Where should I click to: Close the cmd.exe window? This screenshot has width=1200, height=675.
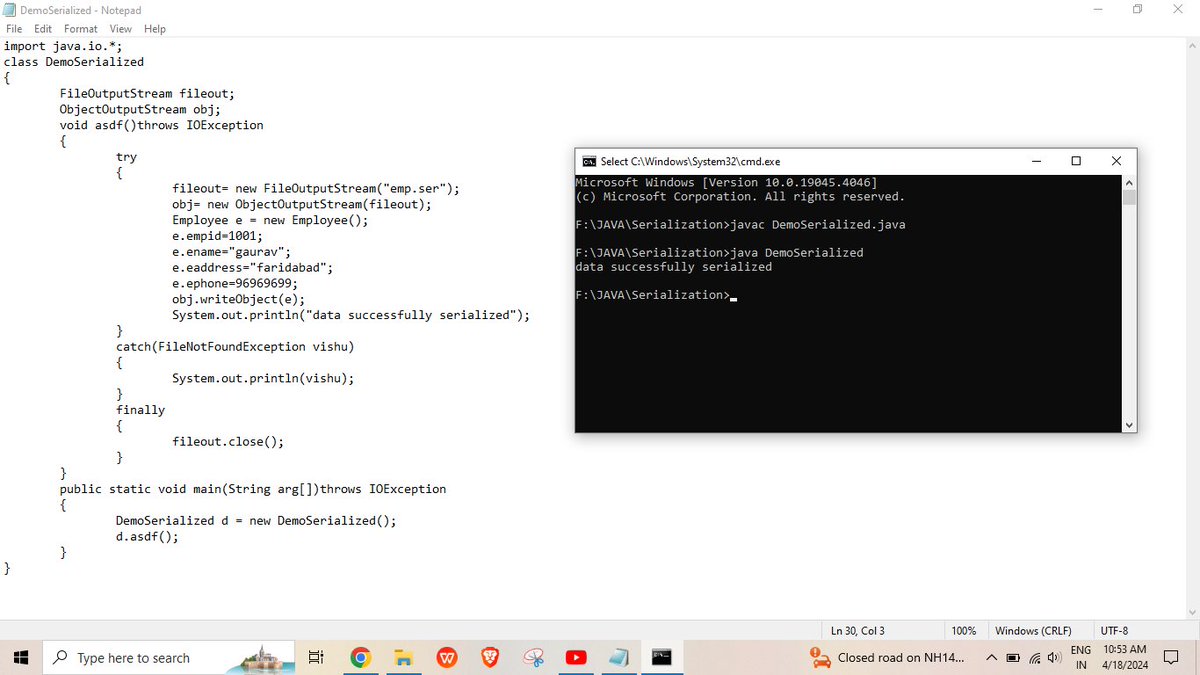(1116, 161)
